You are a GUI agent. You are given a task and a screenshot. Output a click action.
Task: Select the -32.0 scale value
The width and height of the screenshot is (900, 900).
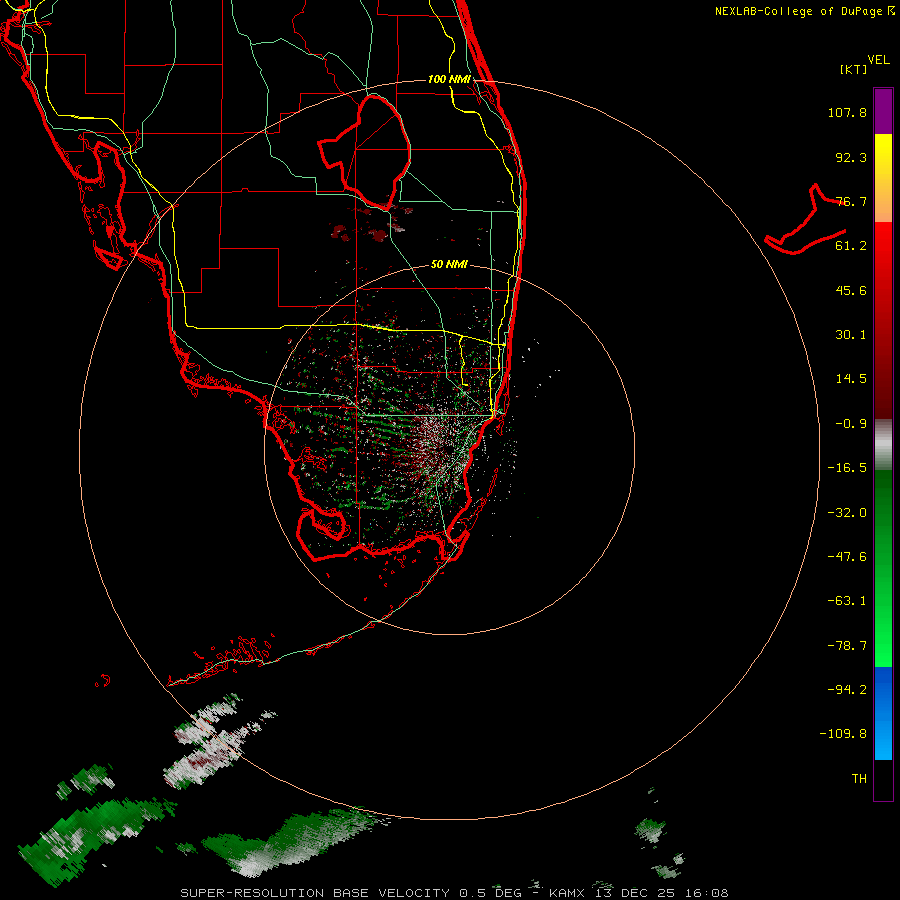pyautogui.click(x=847, y=513)
